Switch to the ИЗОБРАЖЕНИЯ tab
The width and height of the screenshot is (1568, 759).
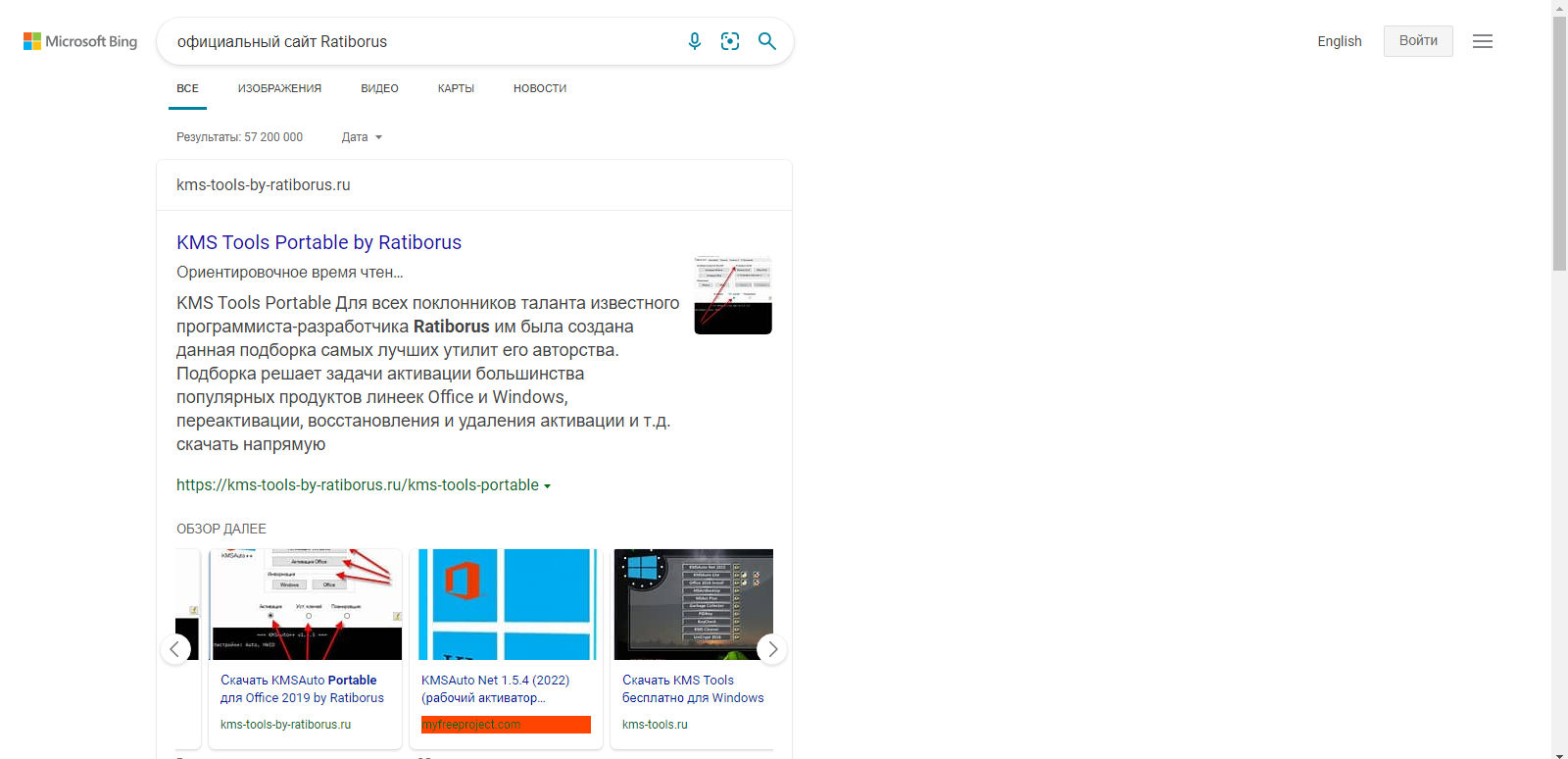[x=279, y=88]
